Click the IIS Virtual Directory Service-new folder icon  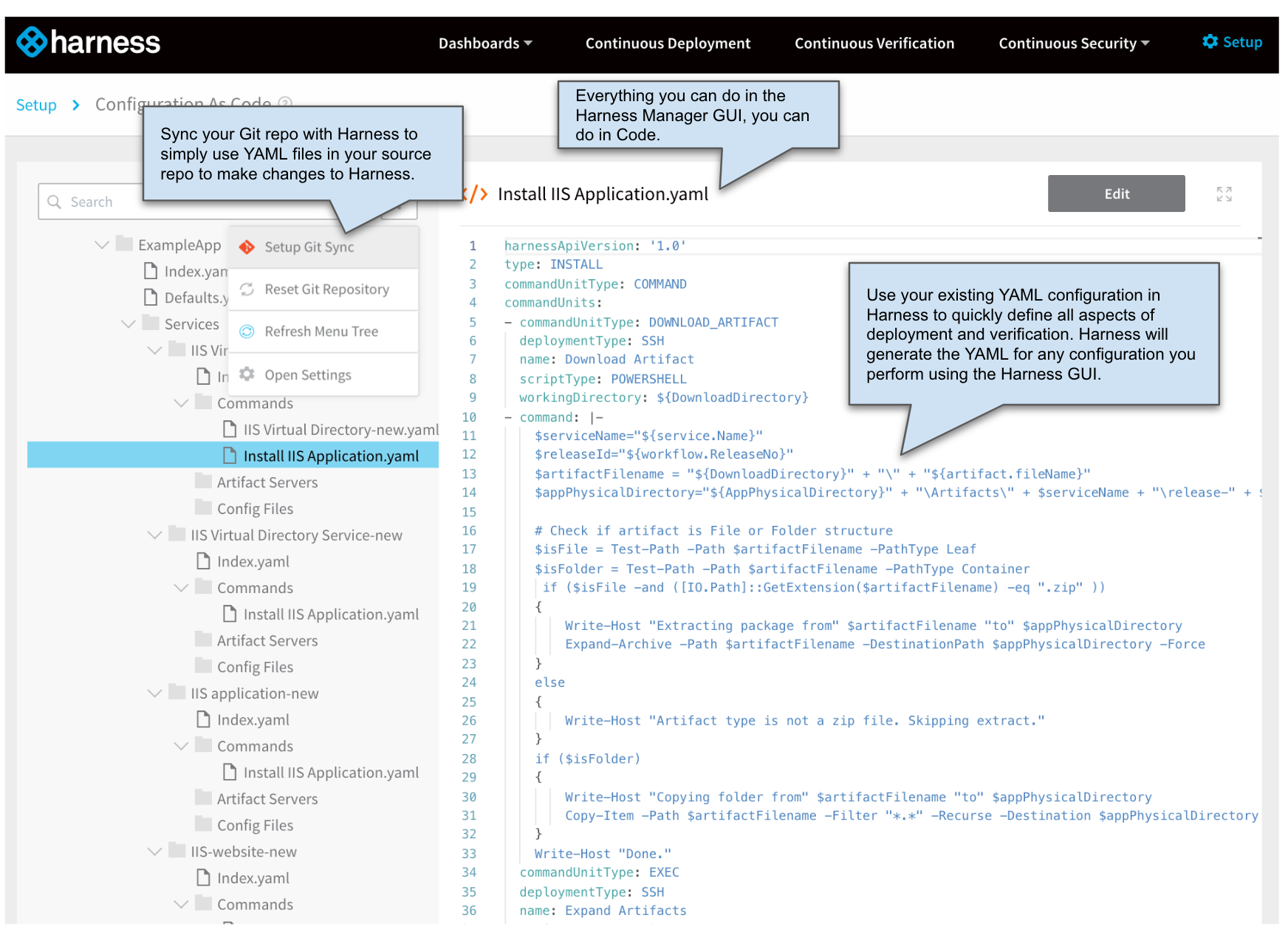click(177, 534)
